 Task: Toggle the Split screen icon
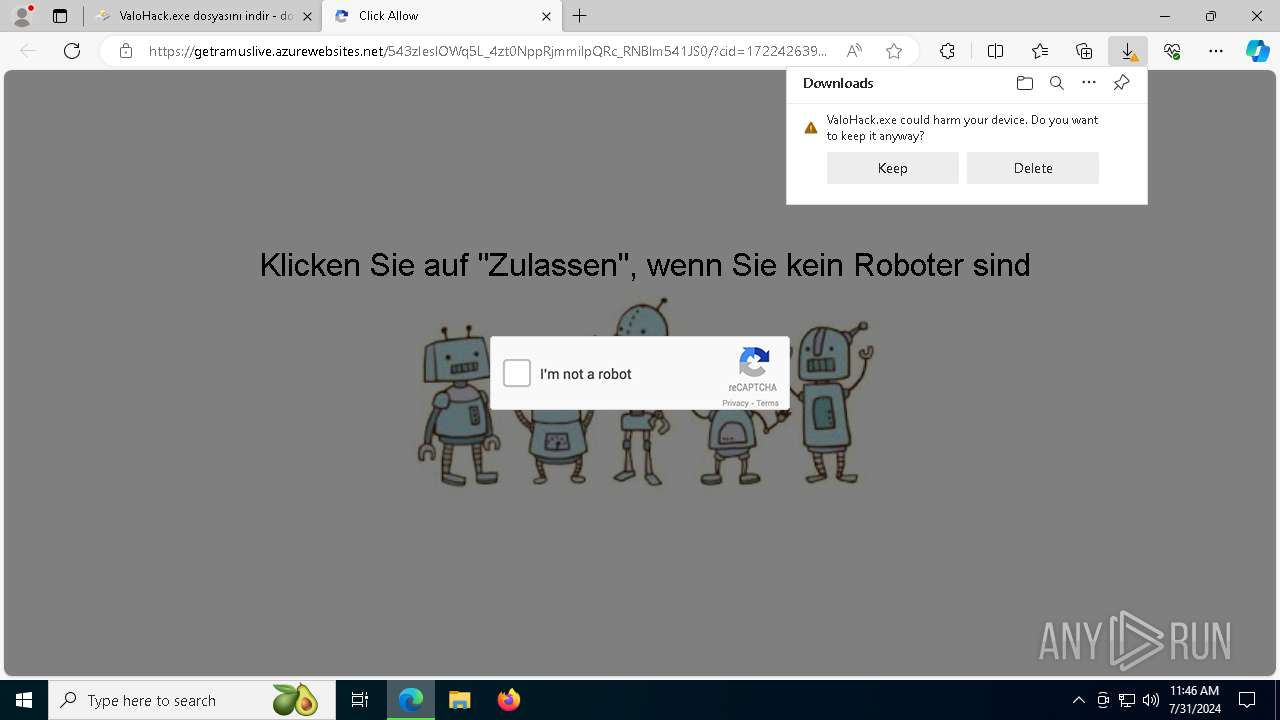(x=996, y=51)
